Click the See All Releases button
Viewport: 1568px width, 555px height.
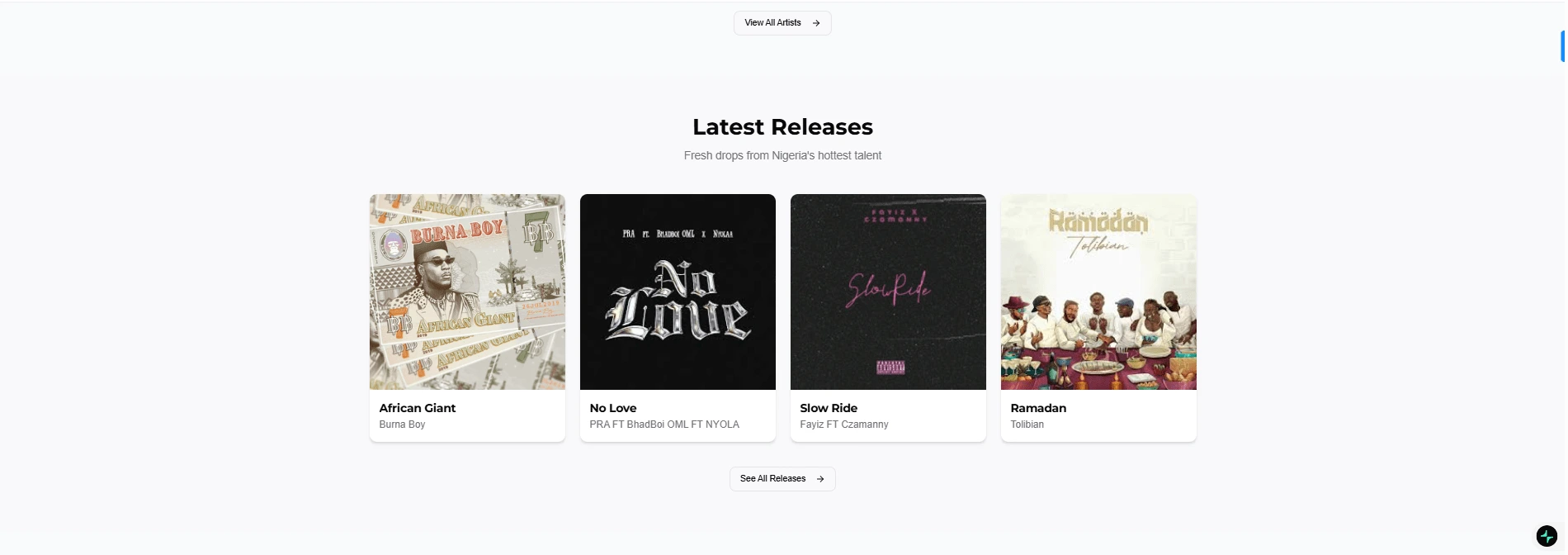(x=782, y=479)
